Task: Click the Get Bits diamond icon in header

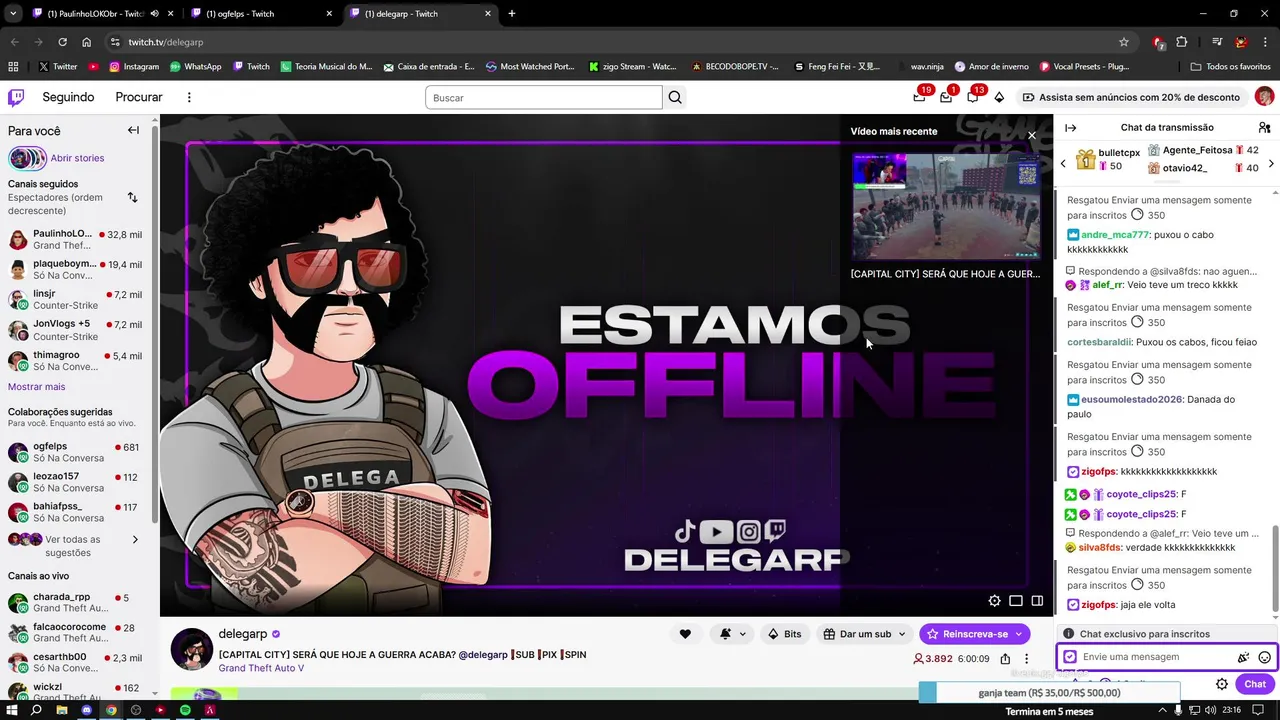Action: (x=999, y=97)
